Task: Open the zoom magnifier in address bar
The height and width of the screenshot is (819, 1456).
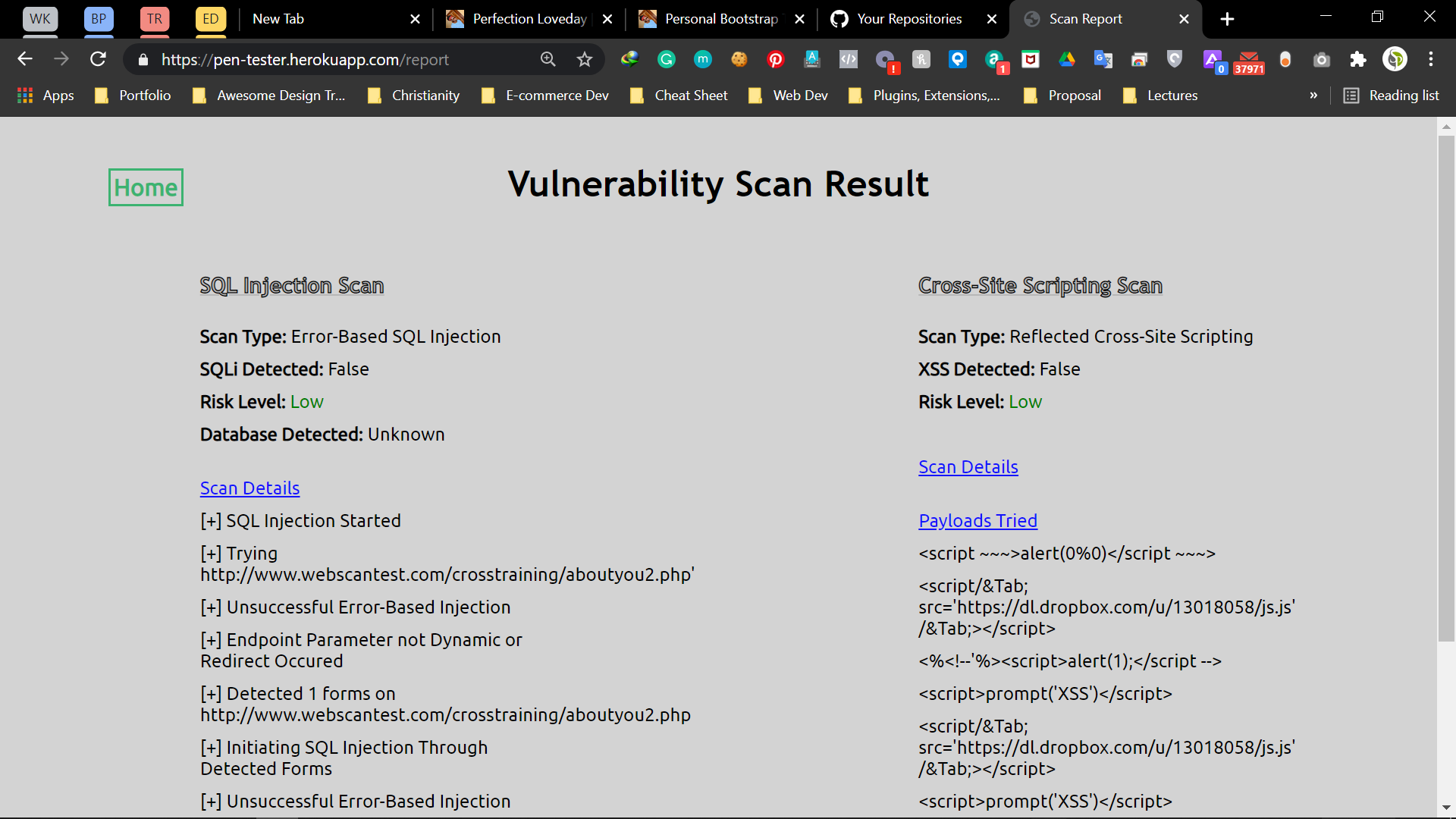Action: pos(548,59)
